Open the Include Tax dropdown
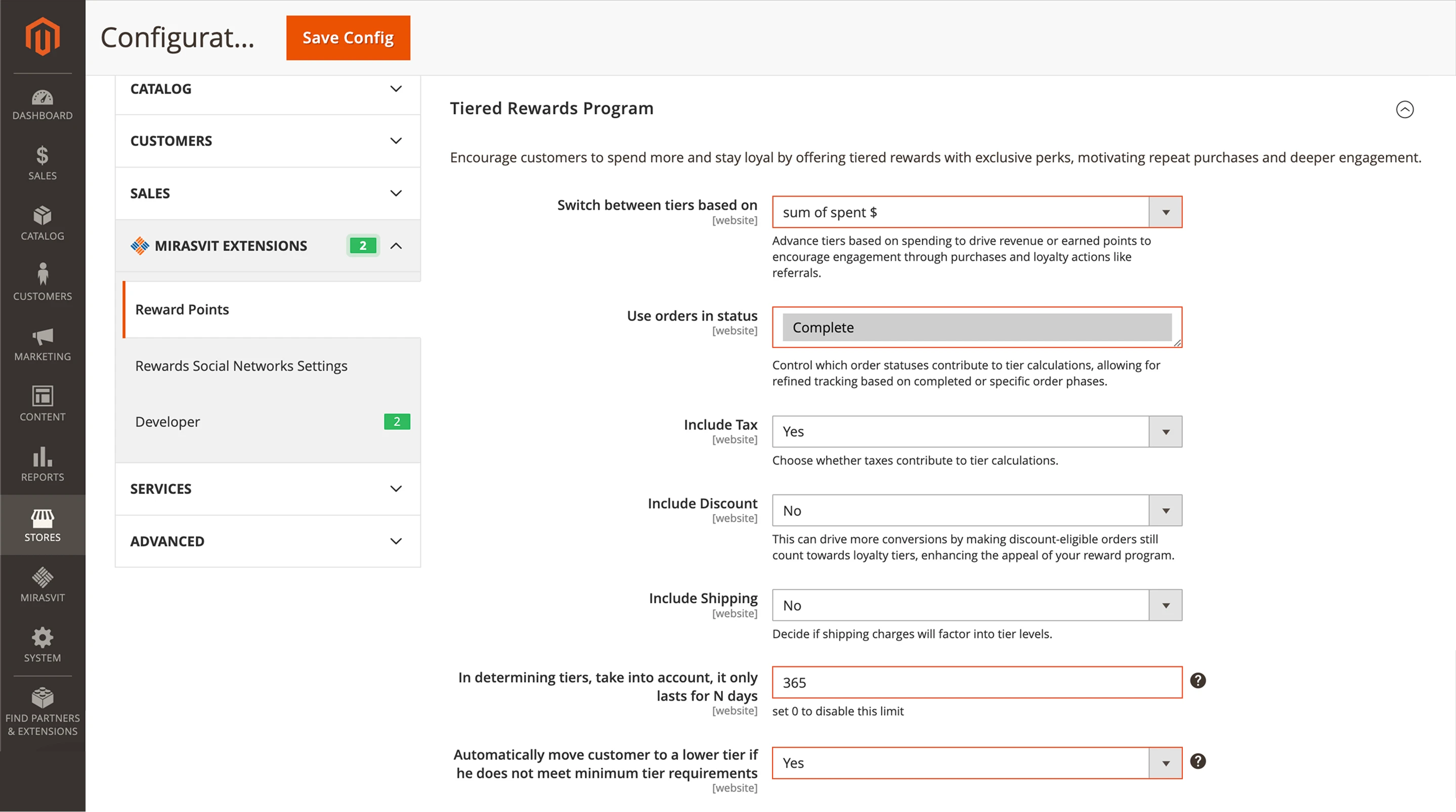 tap(1166, 431)
